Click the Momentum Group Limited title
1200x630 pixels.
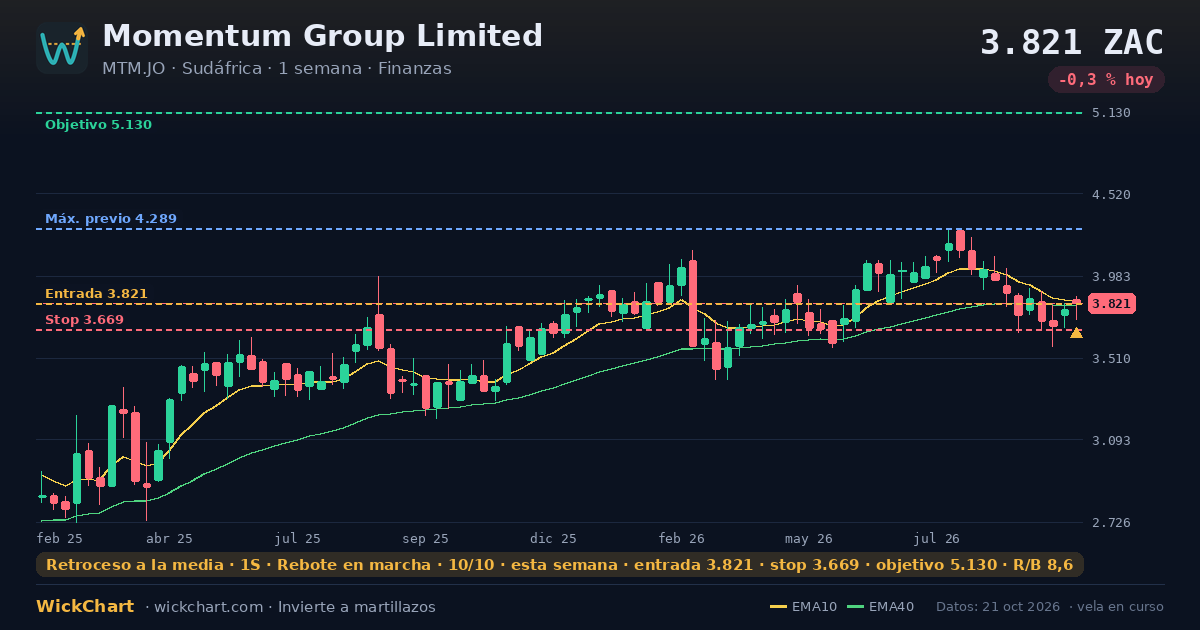(322, 36)
